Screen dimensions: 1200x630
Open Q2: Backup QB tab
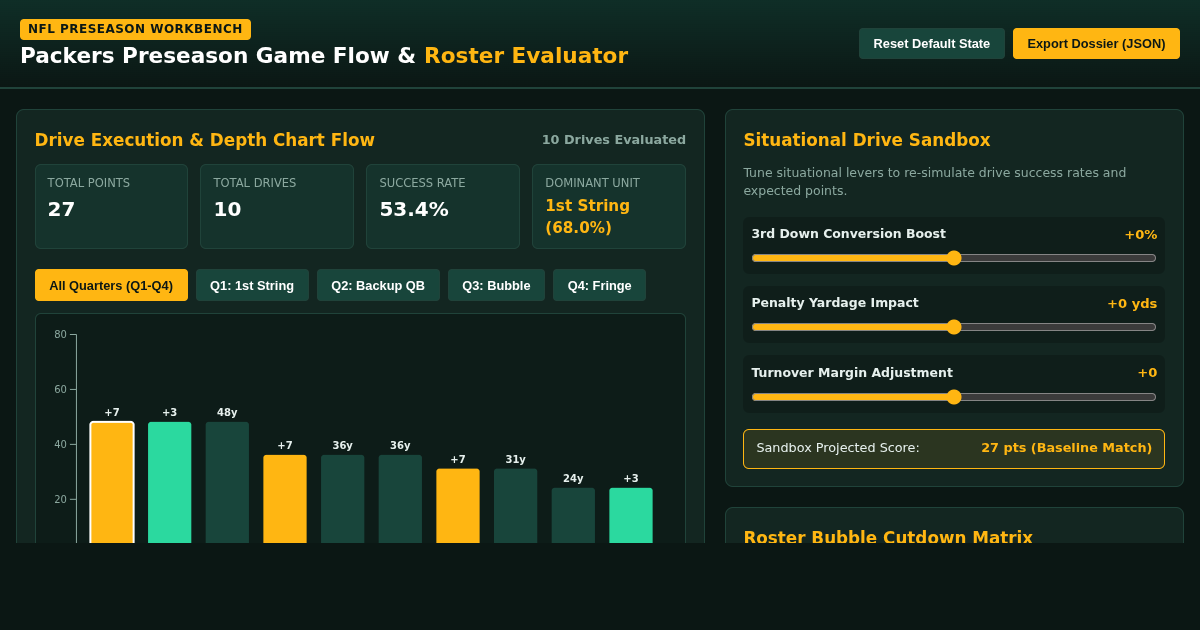point(378,285)
